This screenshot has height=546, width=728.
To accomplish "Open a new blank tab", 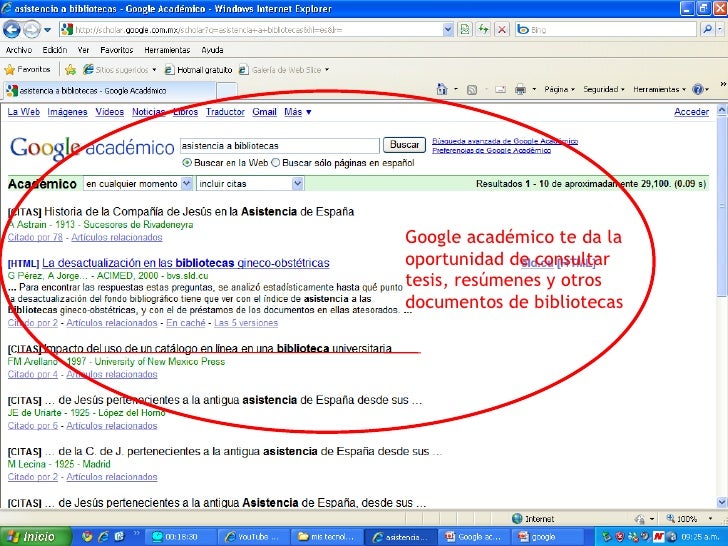I will 227,91.
